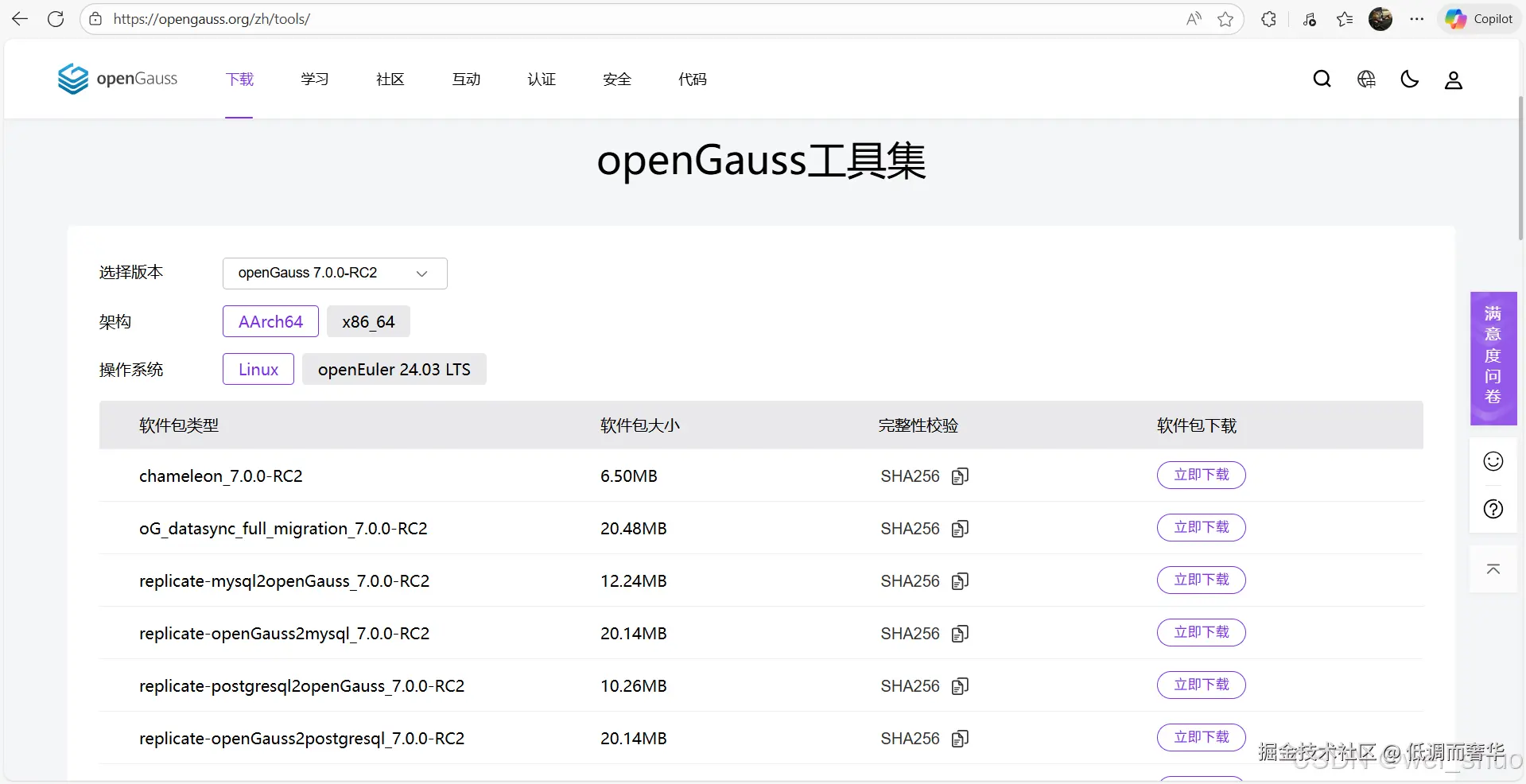
Task: Open the help question mark widget
Action: 1493,509
